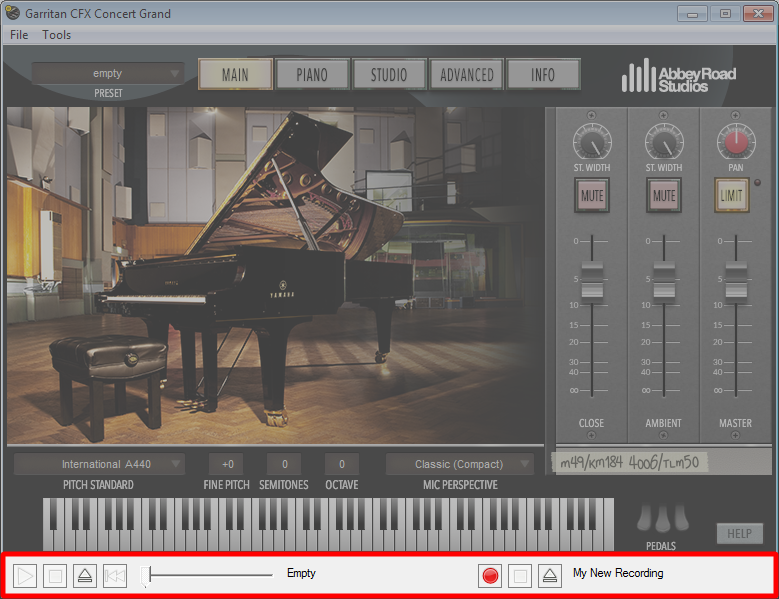779x599 pixels.
Task: Click the Fine Pitch value box
Action: click(226, 464)
